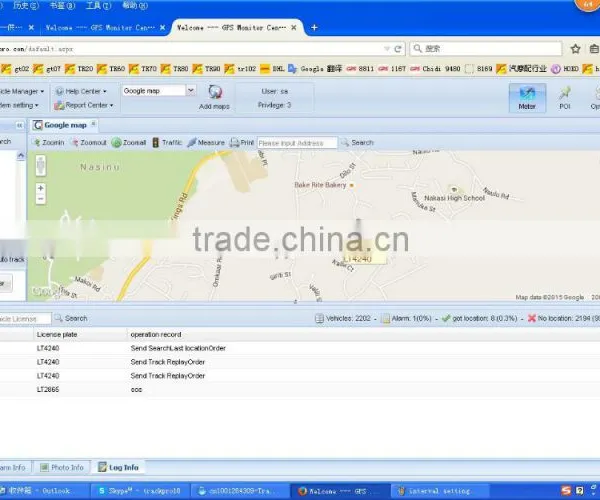Screen dimensions: 600x500
Task: Switch to the Log Info tab
Action: (119, 467)
